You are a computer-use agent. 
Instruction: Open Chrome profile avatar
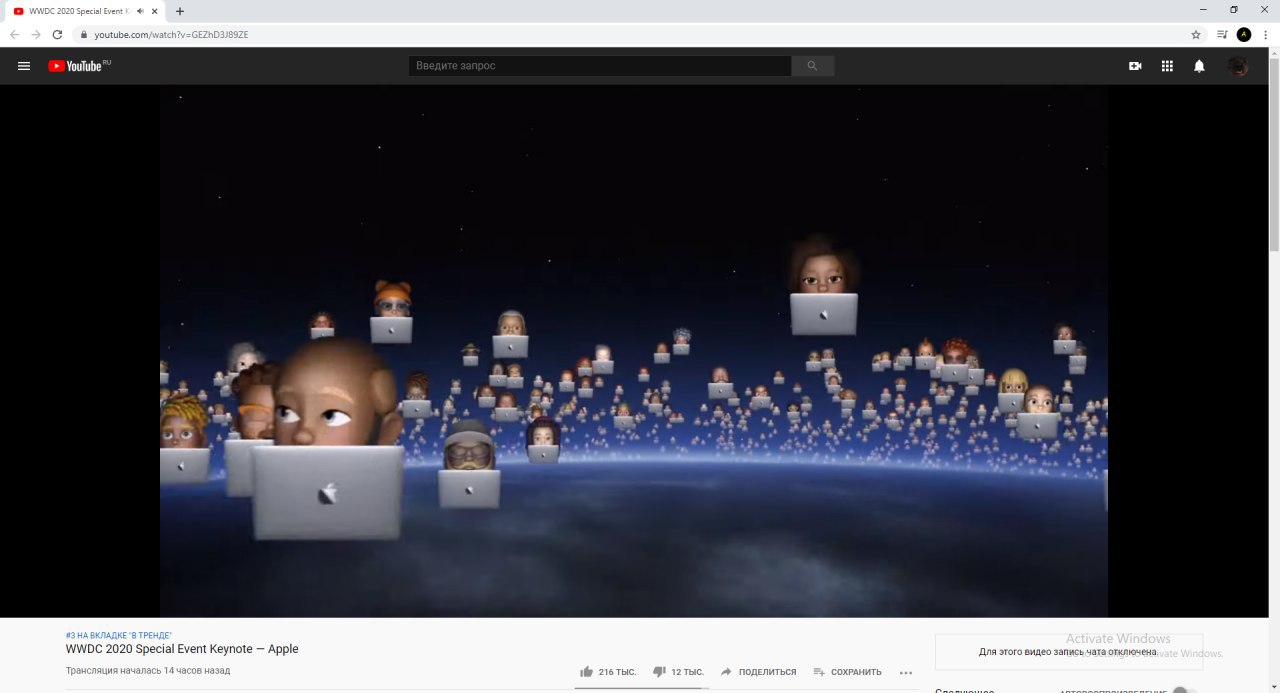[x=1244, y=34]
